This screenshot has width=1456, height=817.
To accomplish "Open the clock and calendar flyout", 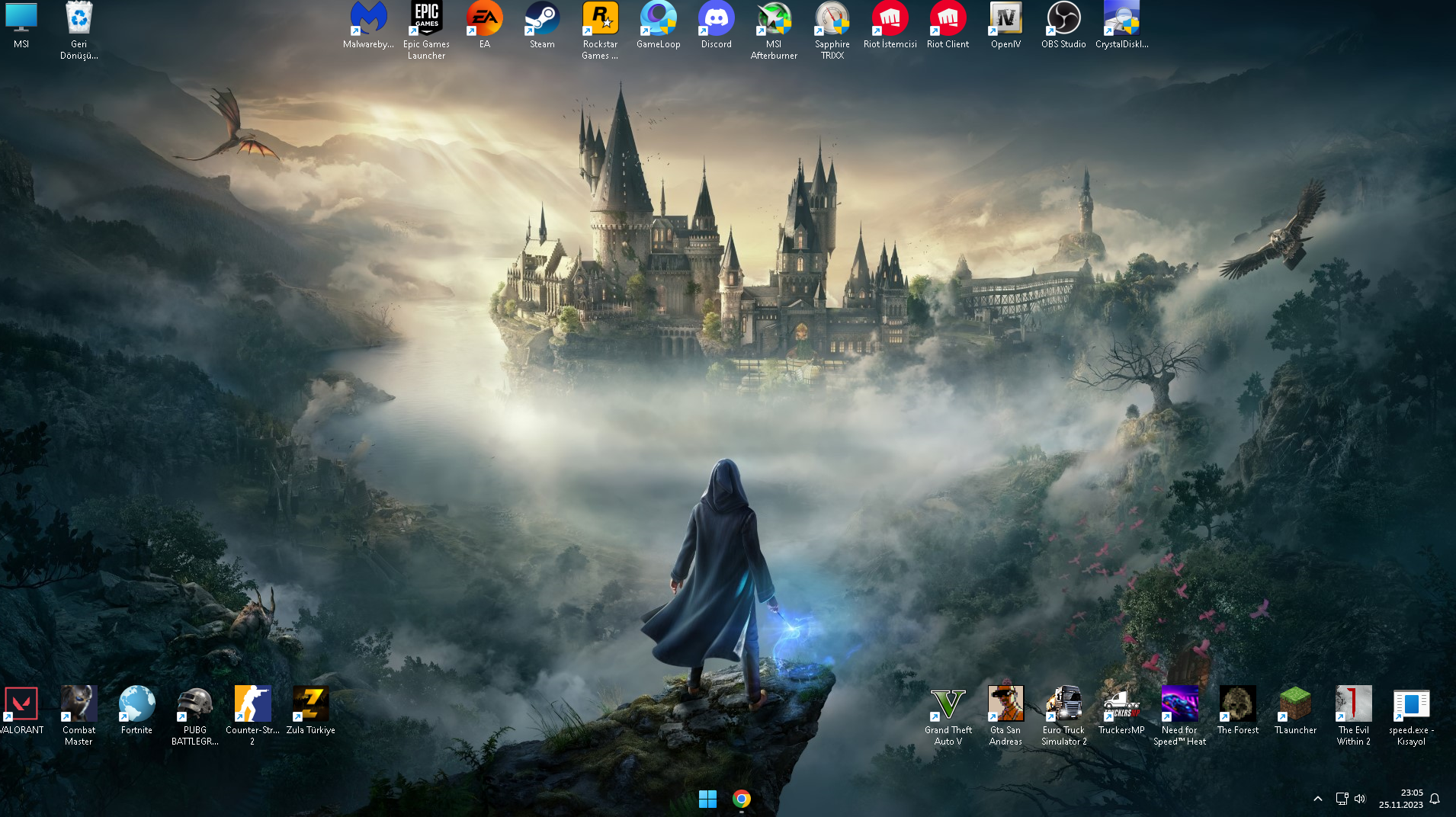I will coord(1401,799).
